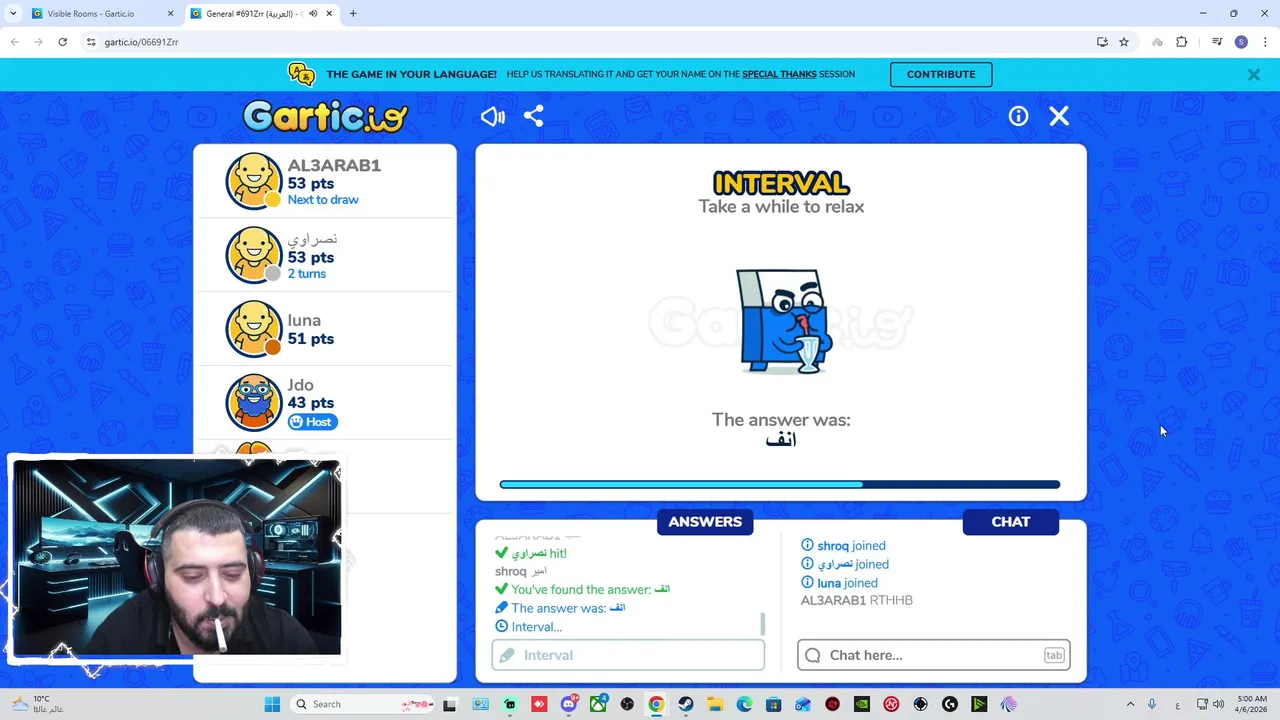The image size is (1280, 720).
Task: Focus the Interval answer input field
Action: (628, 655)
